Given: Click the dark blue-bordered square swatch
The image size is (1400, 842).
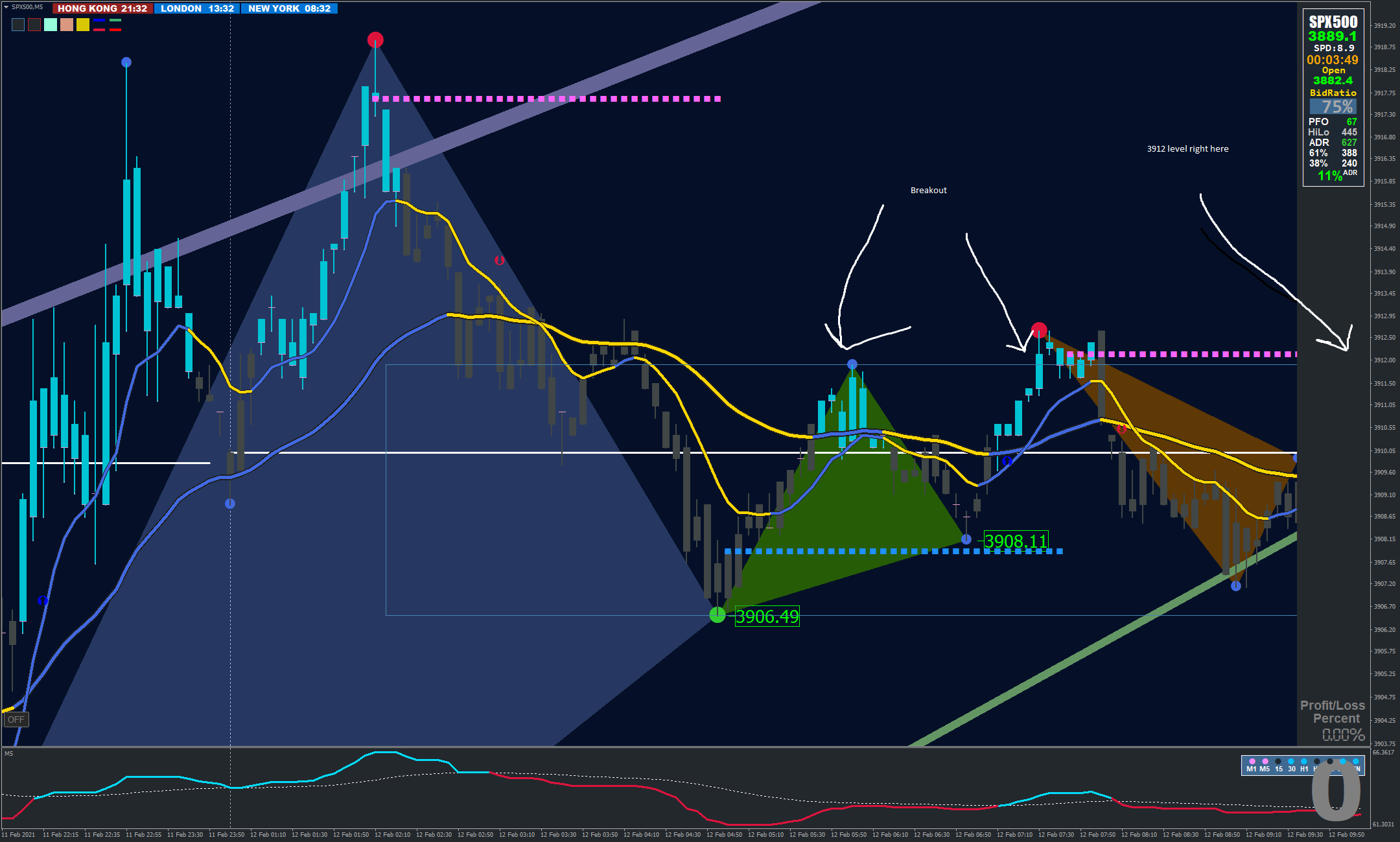Looking at the screenshot, I should click(18, 25).
